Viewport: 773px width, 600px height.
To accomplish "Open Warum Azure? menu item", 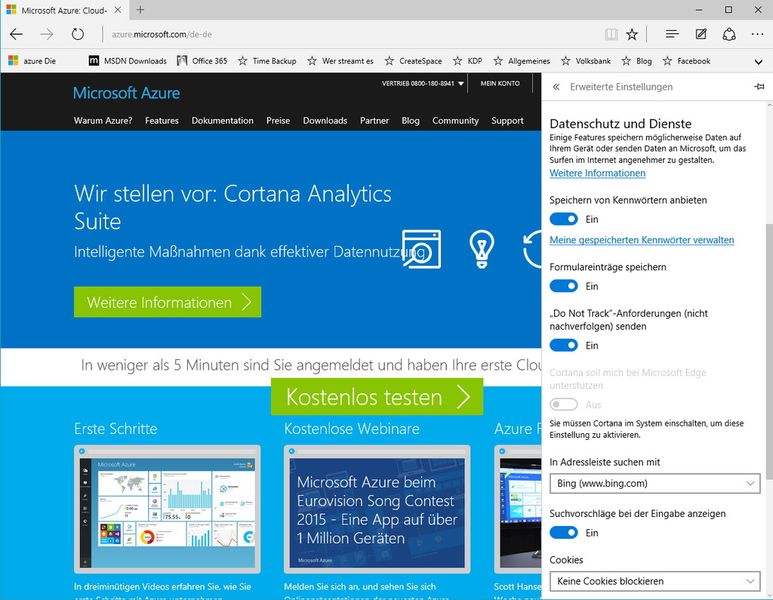I will 103,120.
